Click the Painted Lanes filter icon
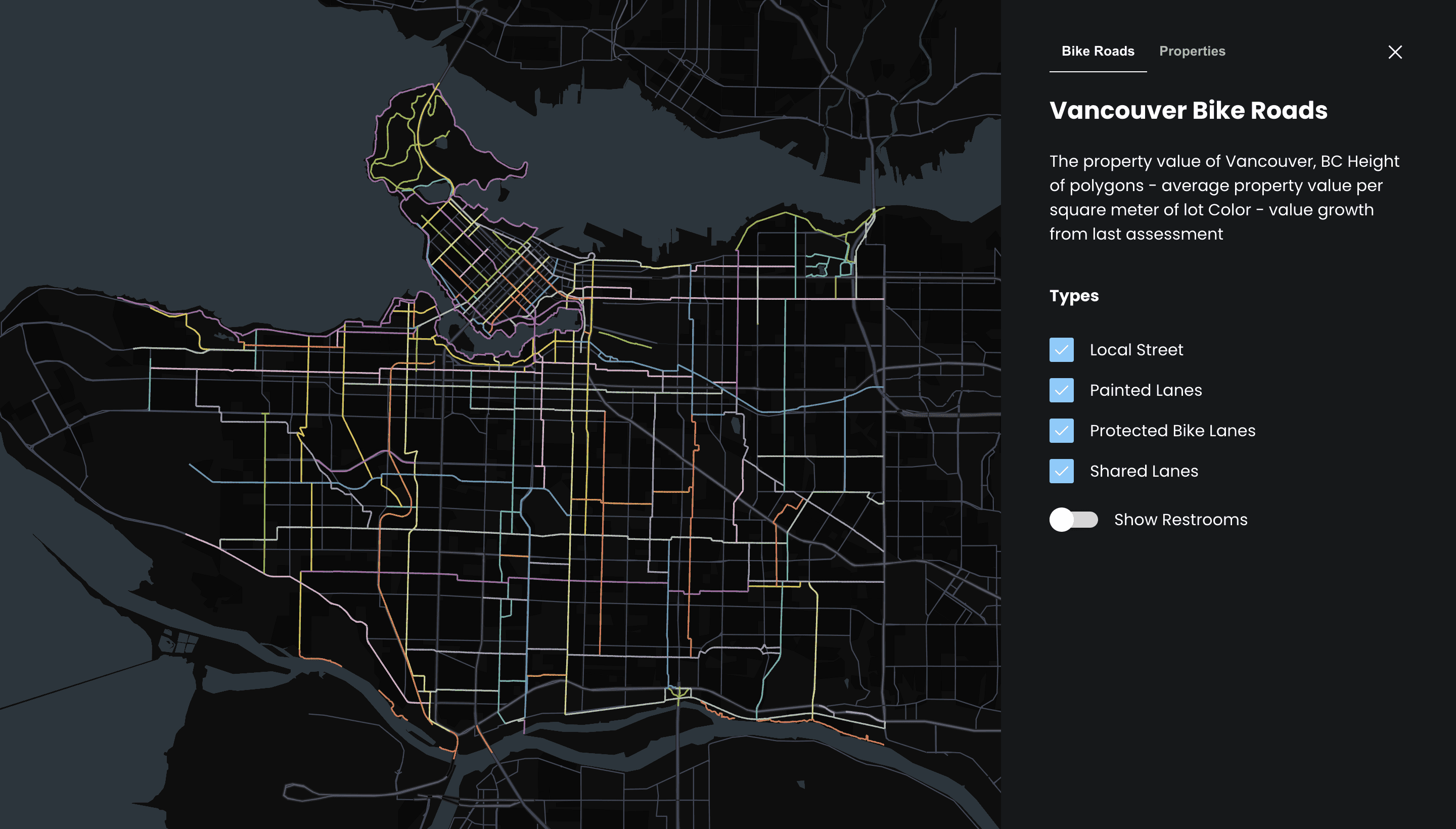Image resolution: width=1456 pixels, height=829 pixels. pos(1062,390)
